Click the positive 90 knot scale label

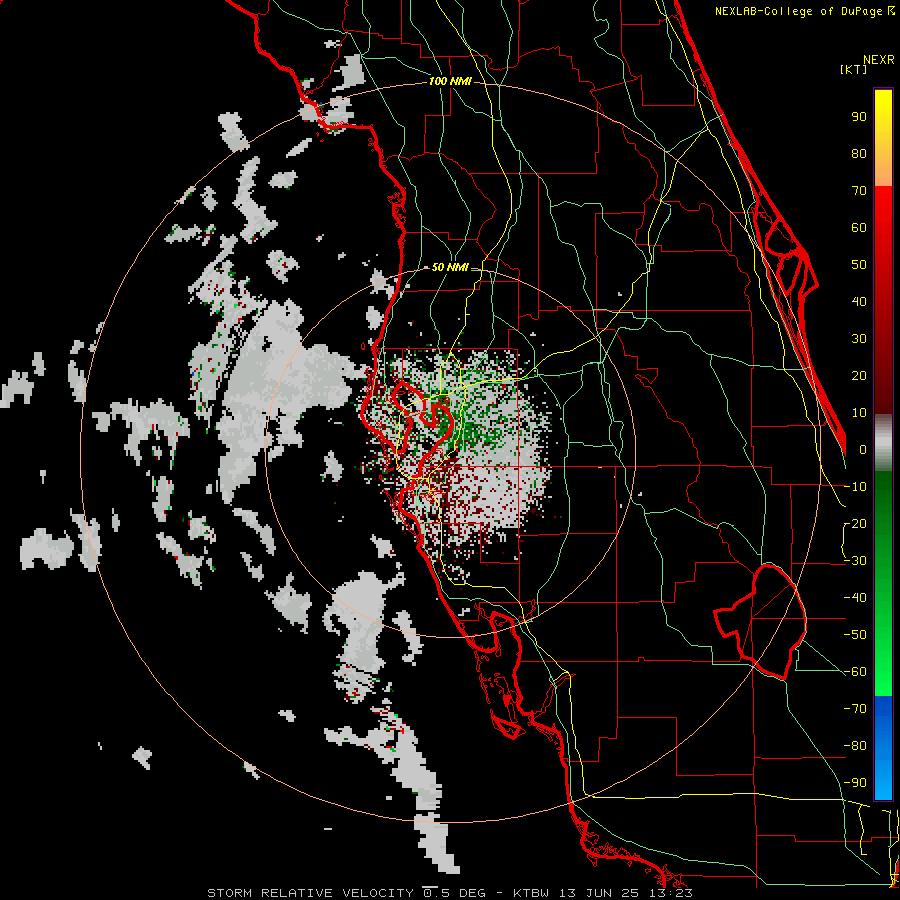tap(859, 117)
